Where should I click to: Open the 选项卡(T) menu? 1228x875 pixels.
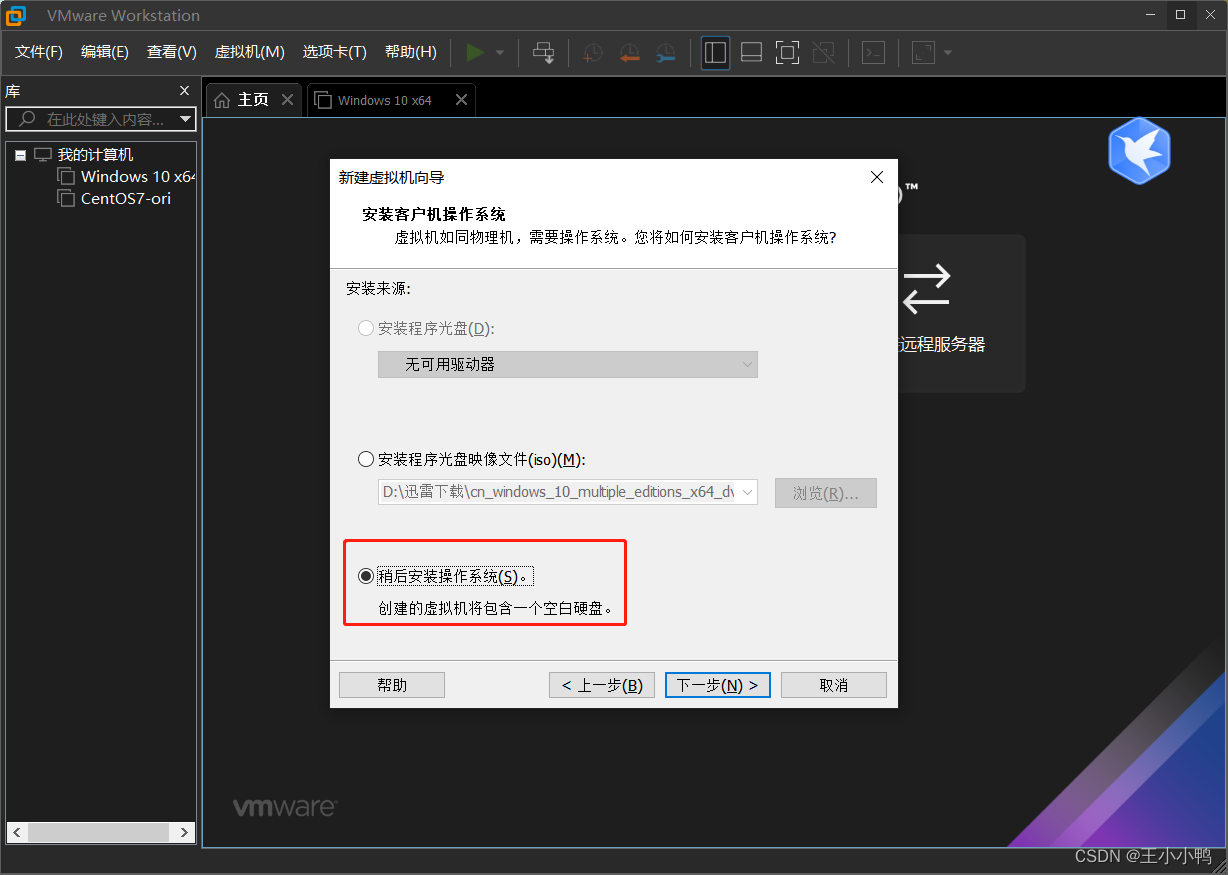335,52
